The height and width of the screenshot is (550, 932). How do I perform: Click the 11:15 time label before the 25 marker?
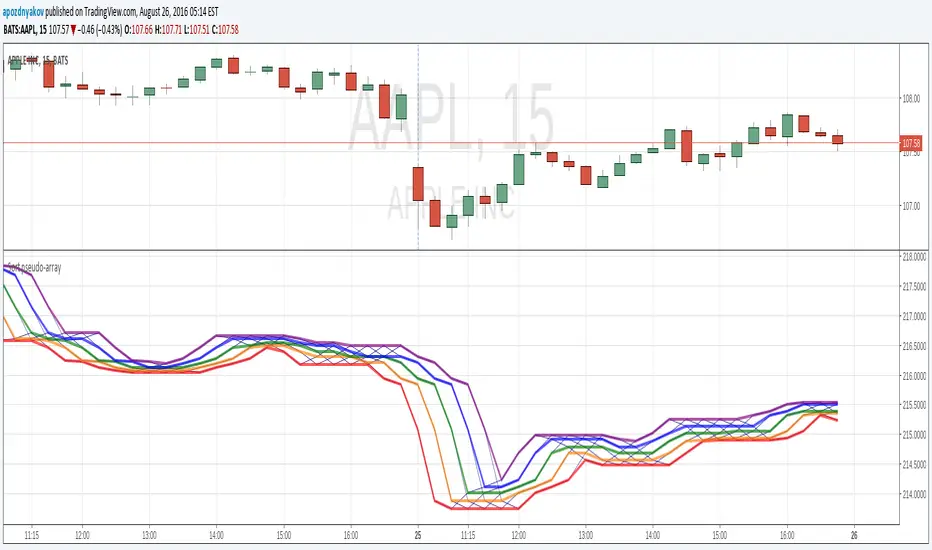(x=32, y=535)
